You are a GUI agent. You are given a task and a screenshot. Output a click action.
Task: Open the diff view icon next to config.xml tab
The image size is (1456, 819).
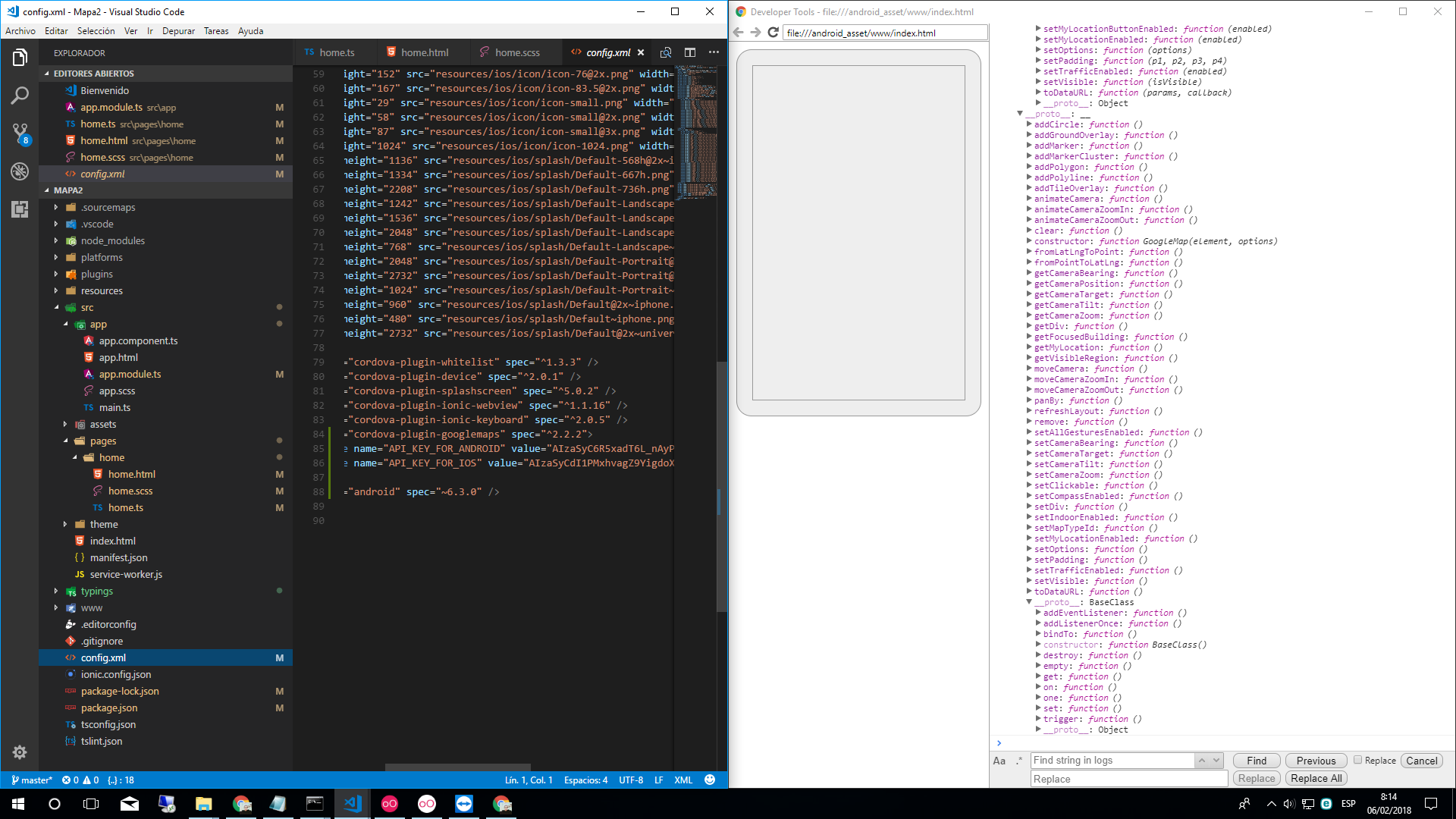pos(666,52)
